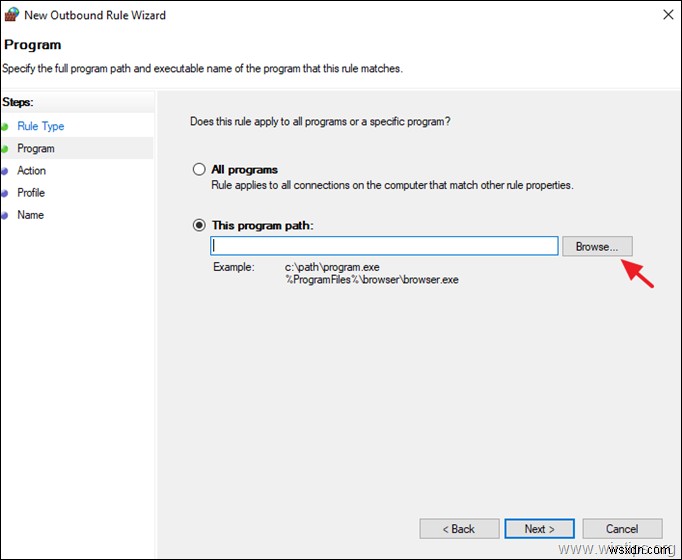The height and width of the screenshot is (560, 682).
Task: Click the Steps: sidebar header
Action: click(x=18, y=102)
